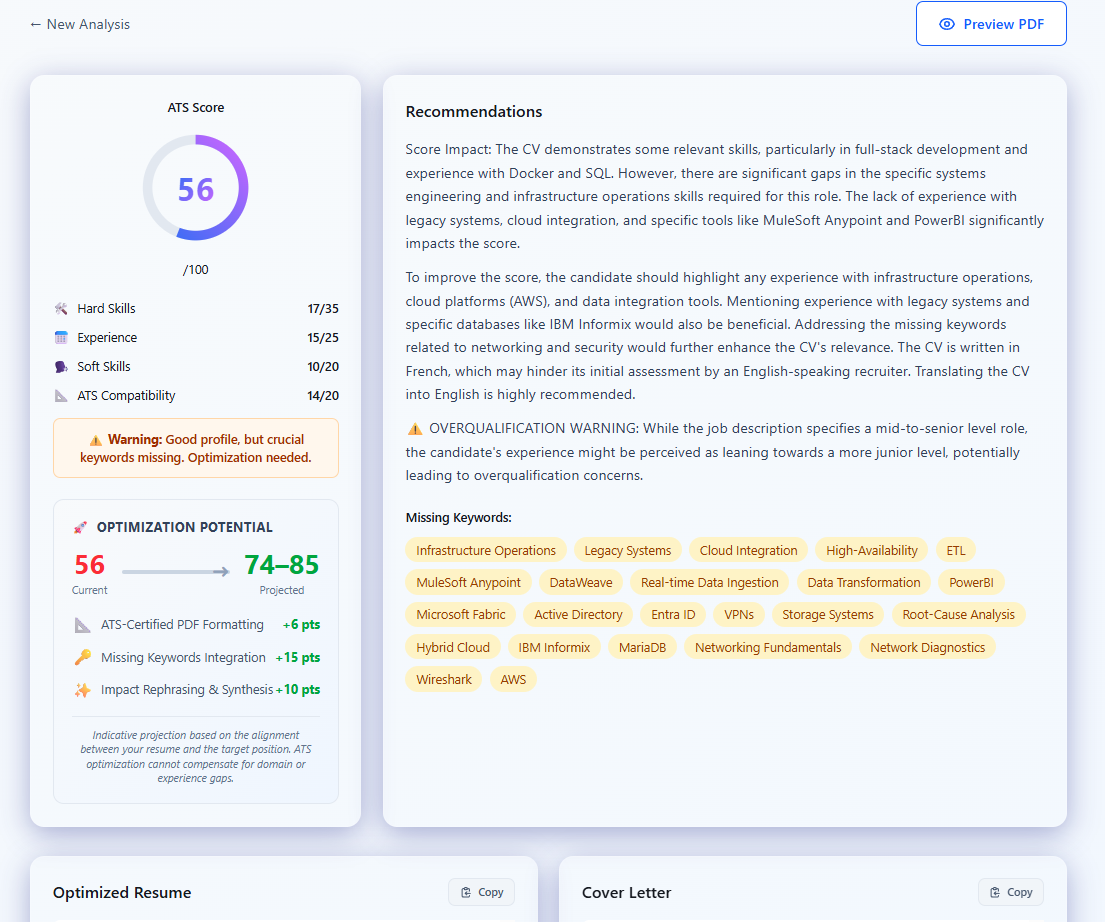Click the copy icon in Cover Letter section

996,892
